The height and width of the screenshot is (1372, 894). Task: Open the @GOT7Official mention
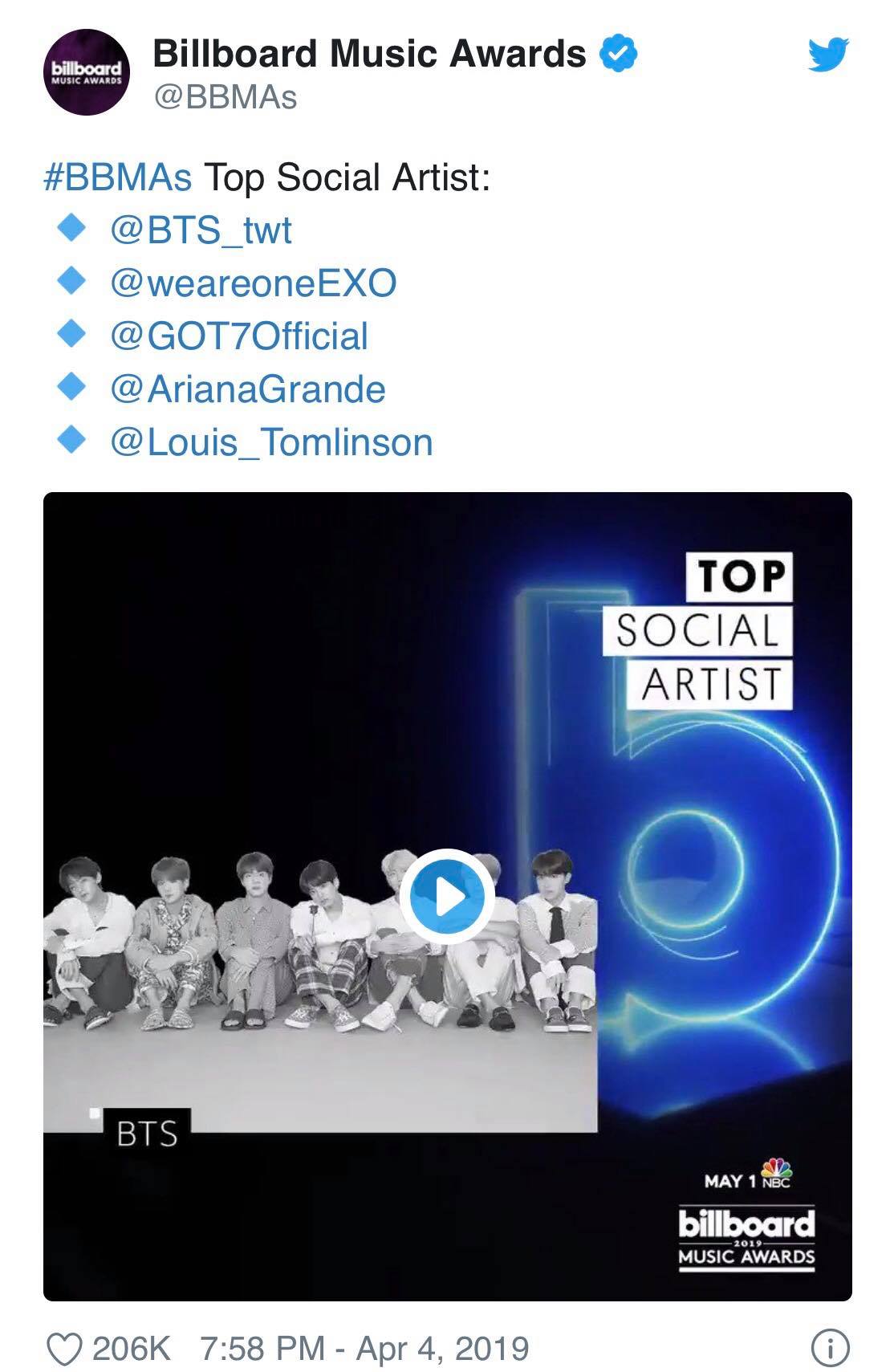(x=239, y=336)
